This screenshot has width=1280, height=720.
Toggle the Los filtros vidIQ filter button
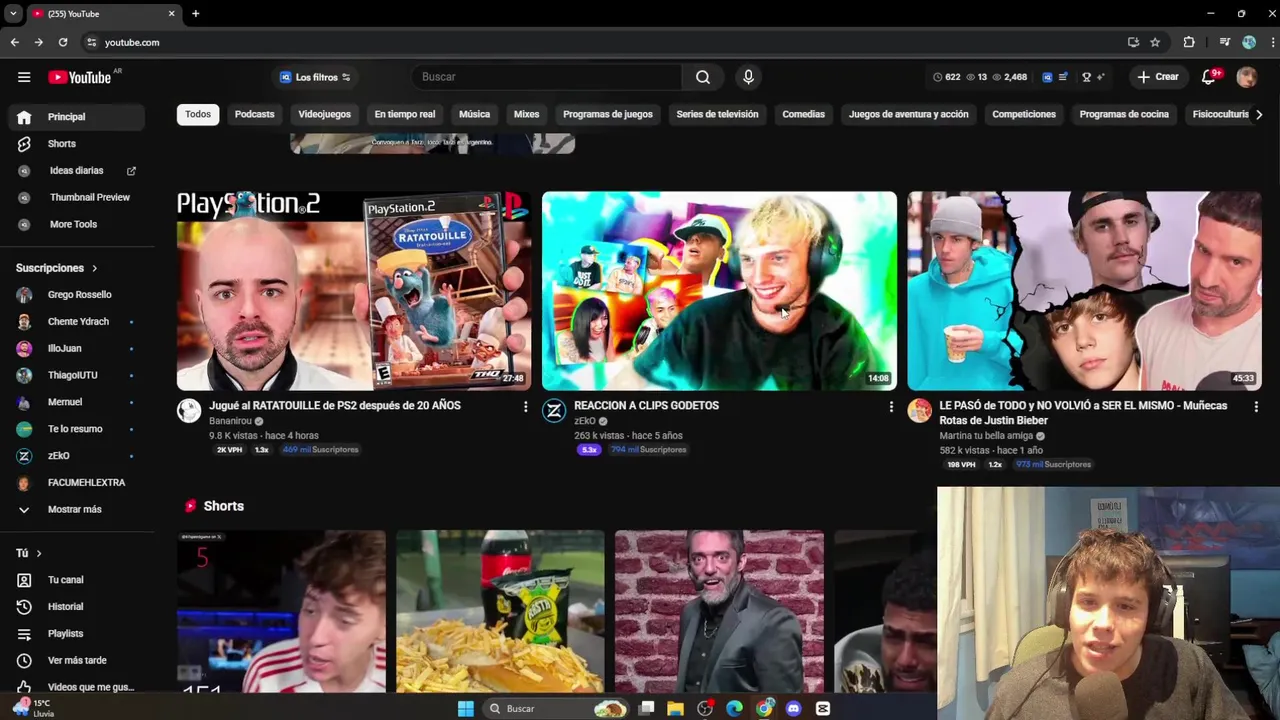tap(315, 77)
